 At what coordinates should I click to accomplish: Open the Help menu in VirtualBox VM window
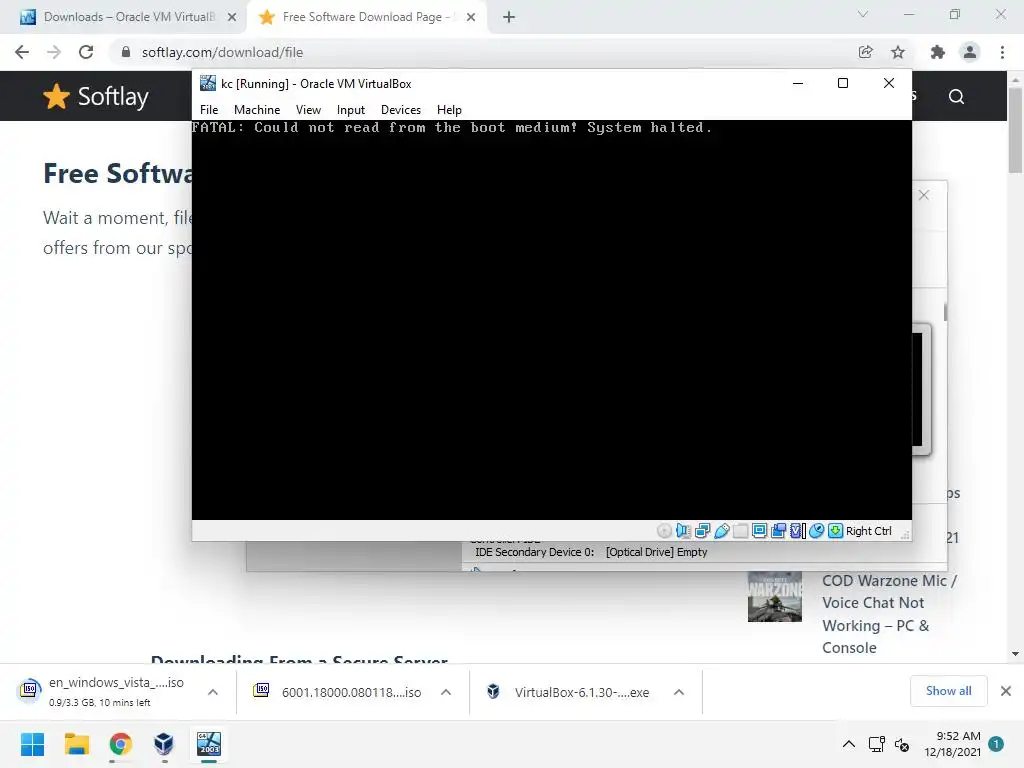[x=449, y=110]
